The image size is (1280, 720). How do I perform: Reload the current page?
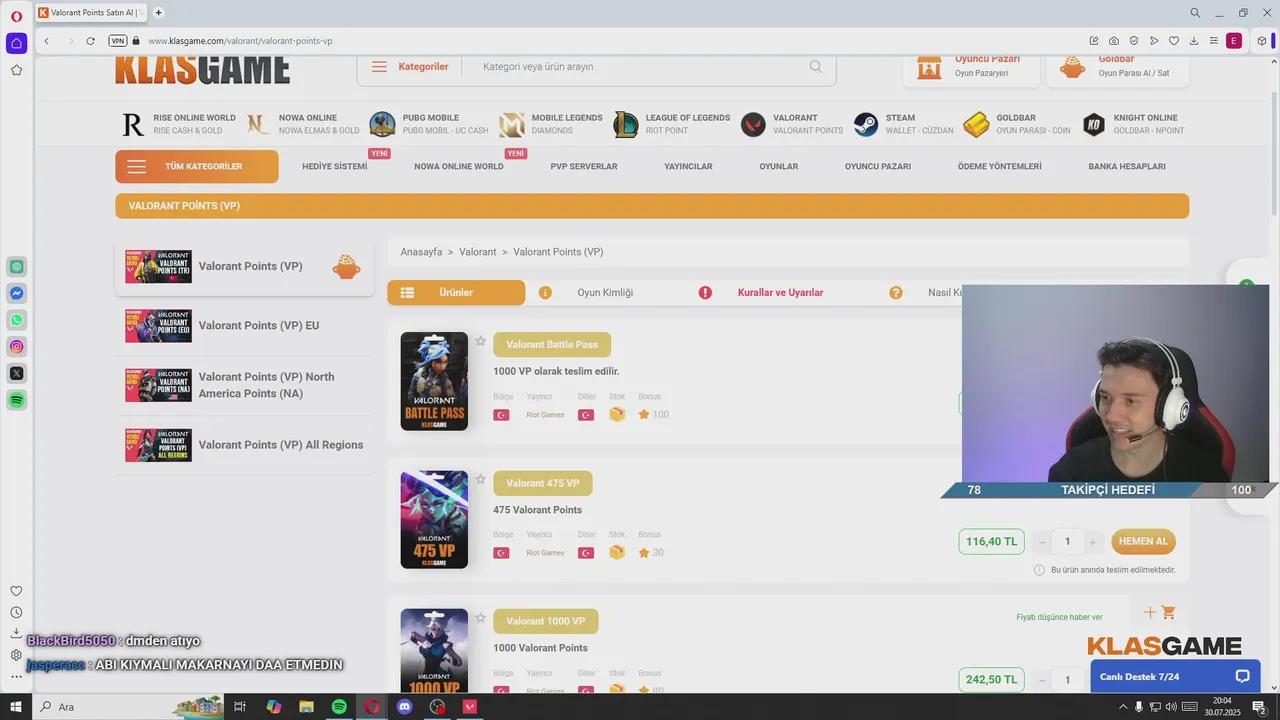(x=90, y=41)
